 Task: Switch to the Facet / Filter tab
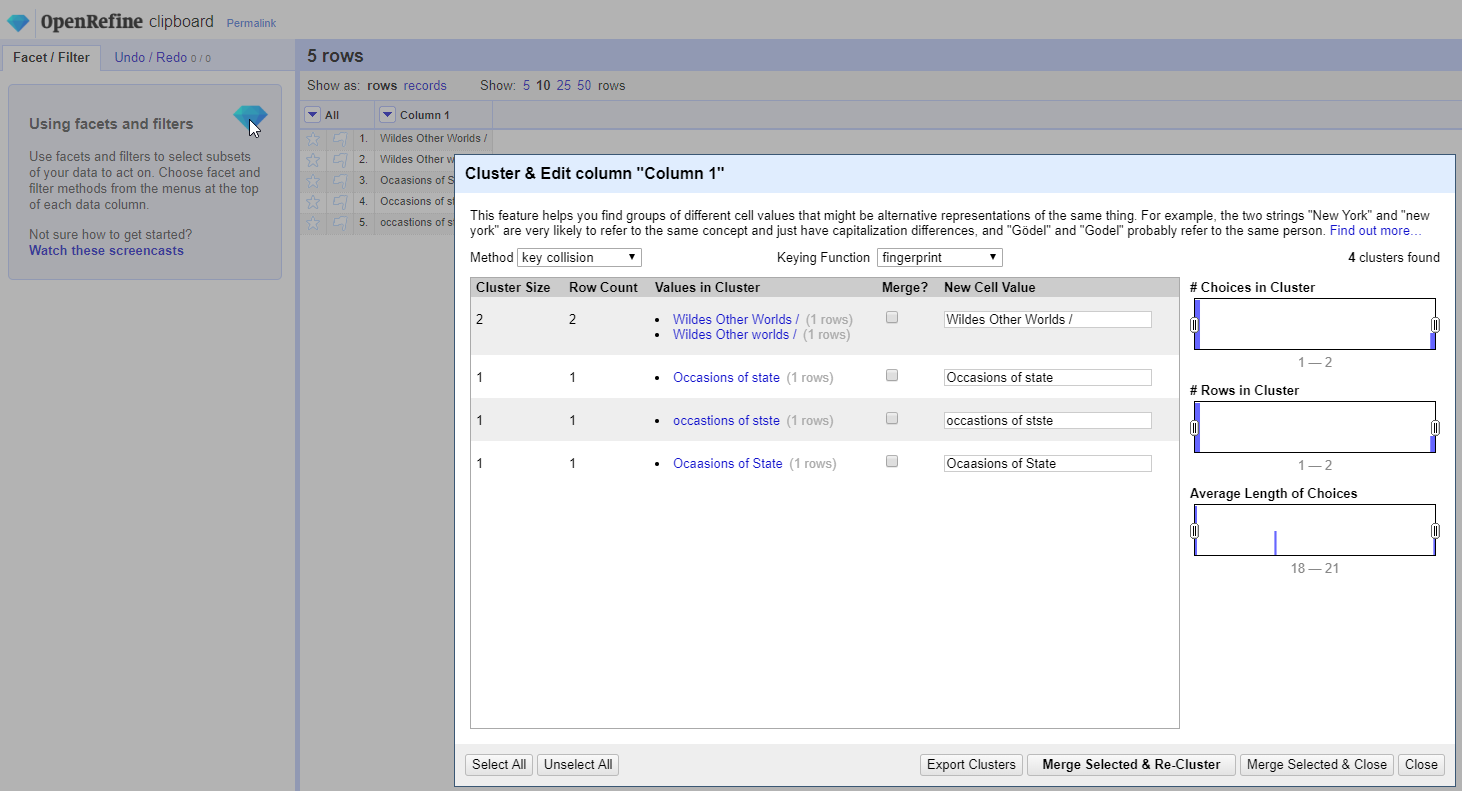51,57
